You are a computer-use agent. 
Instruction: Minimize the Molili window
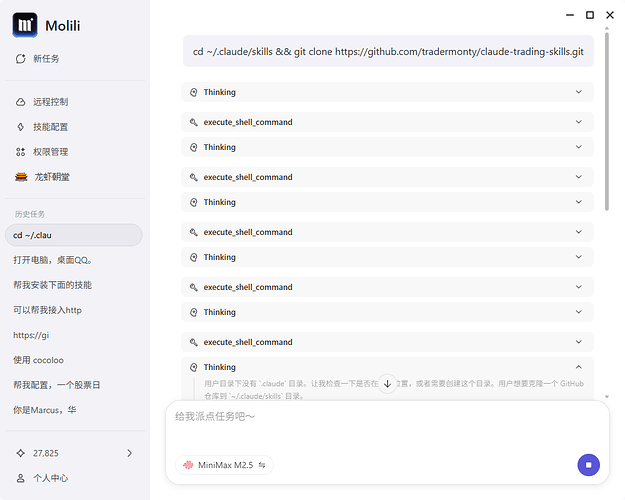pos(570,15)
